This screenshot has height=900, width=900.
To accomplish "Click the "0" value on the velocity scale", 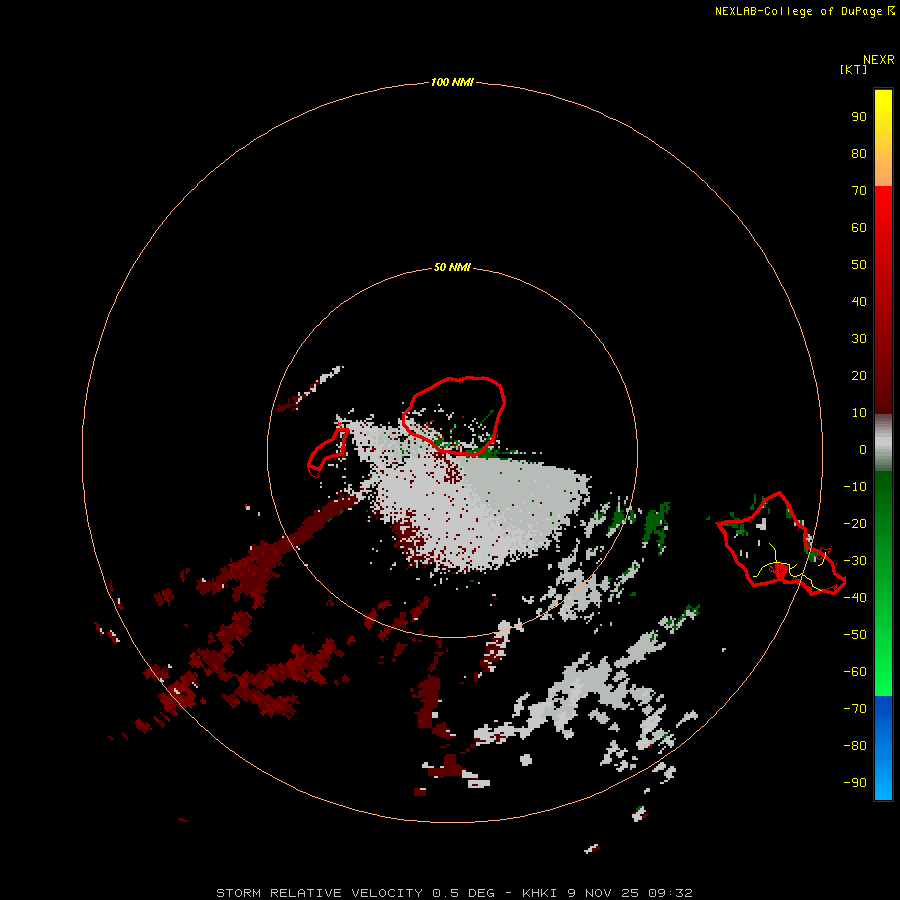I will pos(863,449).
